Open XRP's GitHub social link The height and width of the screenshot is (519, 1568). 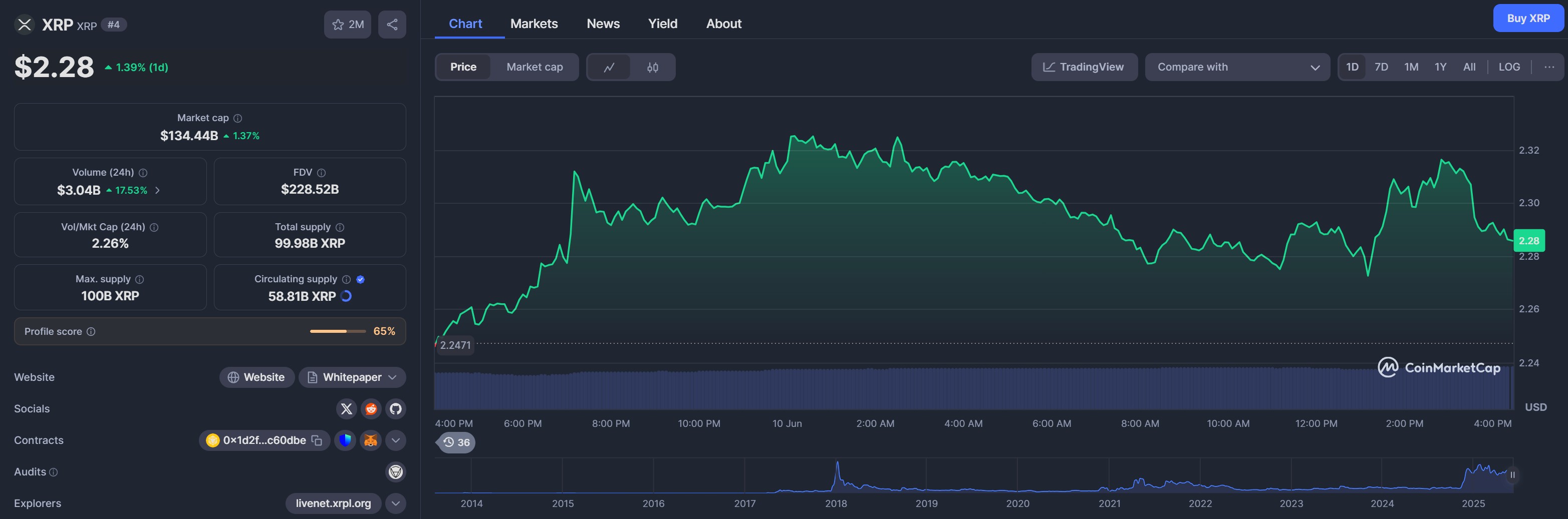point(396,409)
